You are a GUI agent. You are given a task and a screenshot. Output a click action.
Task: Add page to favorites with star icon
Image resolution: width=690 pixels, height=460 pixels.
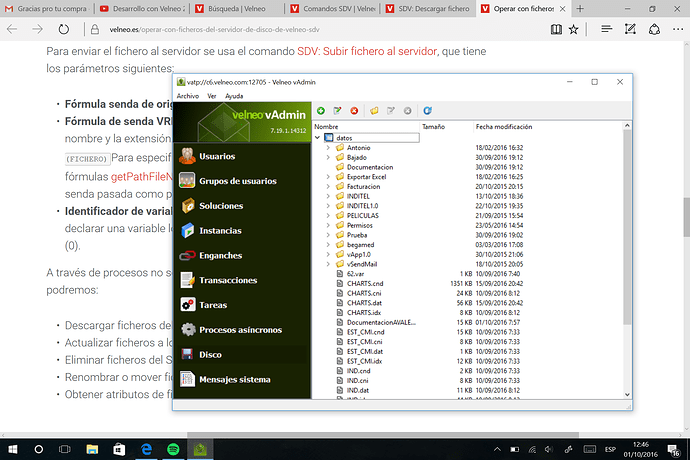(573, 29)
